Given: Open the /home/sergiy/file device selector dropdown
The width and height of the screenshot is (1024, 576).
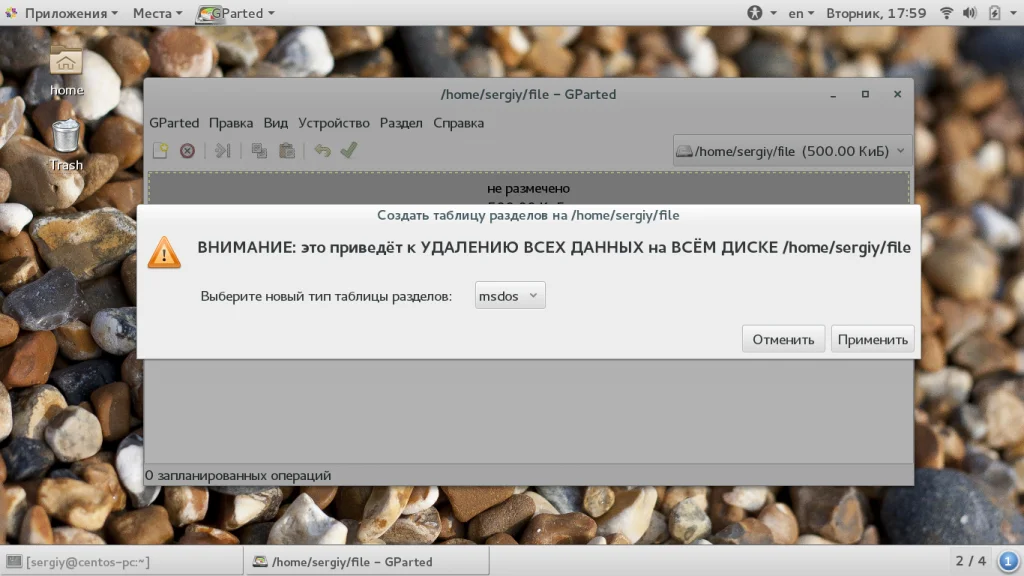Looking at the screenshot, I should 792,151.
